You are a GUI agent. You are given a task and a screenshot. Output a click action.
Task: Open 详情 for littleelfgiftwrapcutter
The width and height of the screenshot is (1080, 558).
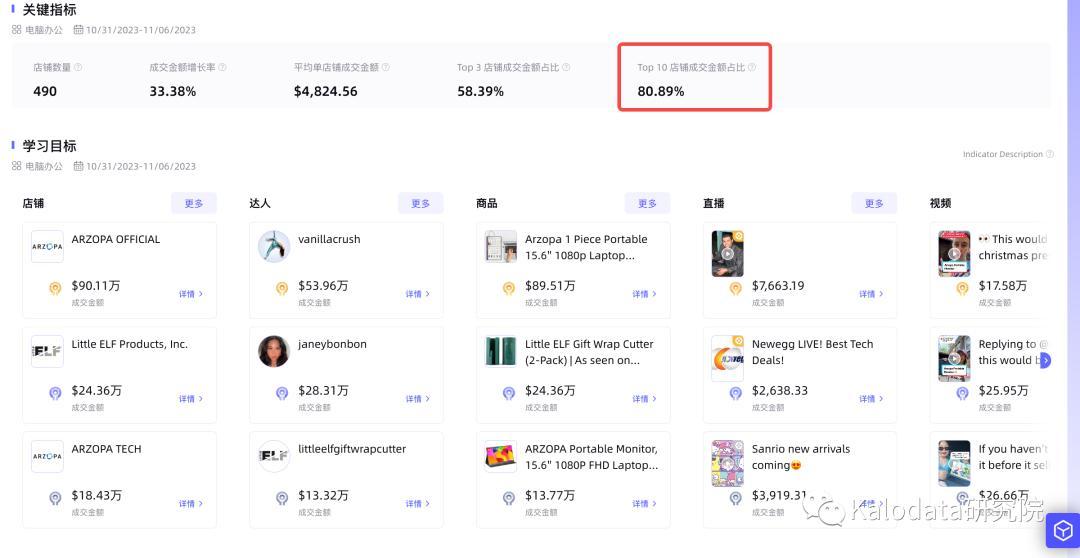coord(417,504)
